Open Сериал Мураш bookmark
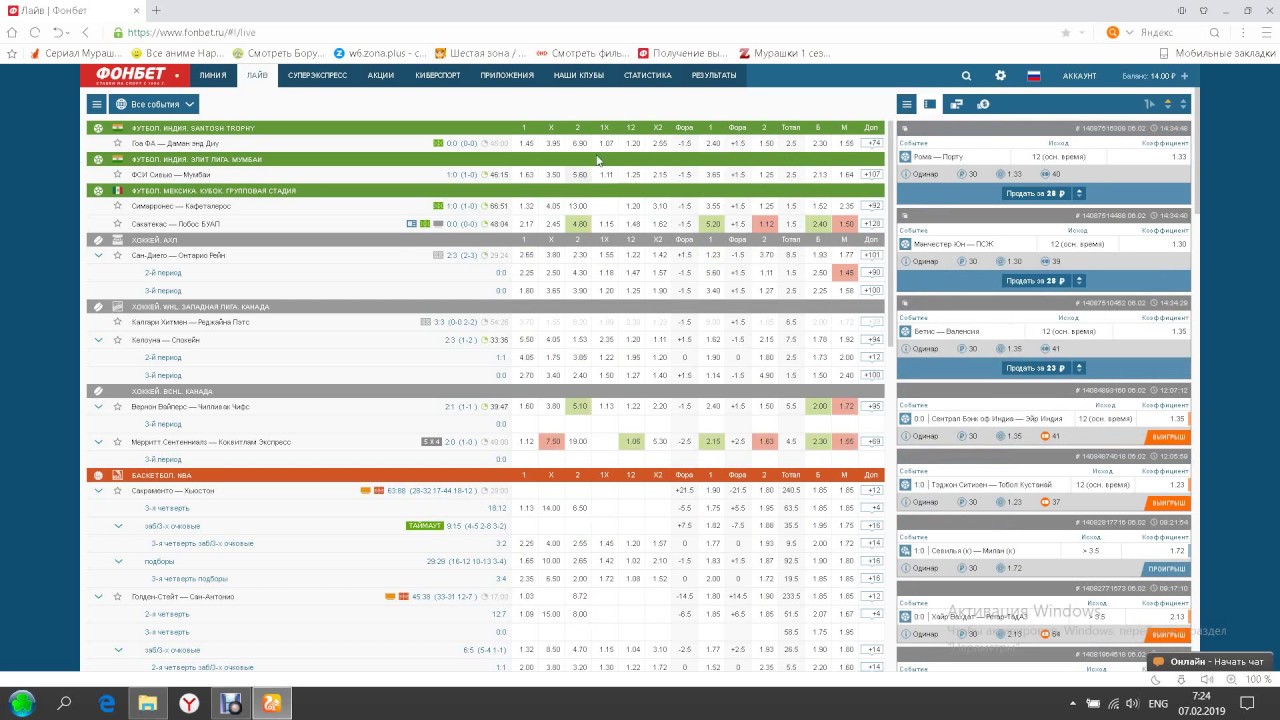 tap(78, 53)
